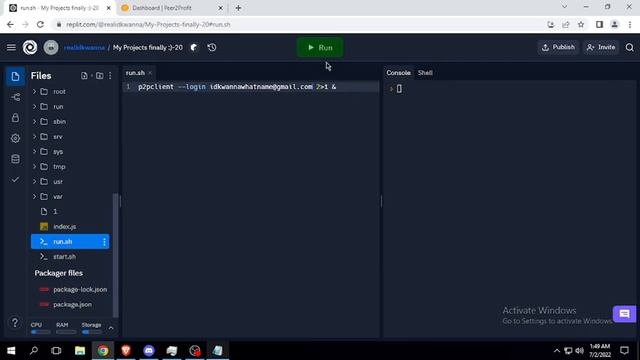Open the Replit hamburger menu

pyautogui.click(x=11, y=47)
